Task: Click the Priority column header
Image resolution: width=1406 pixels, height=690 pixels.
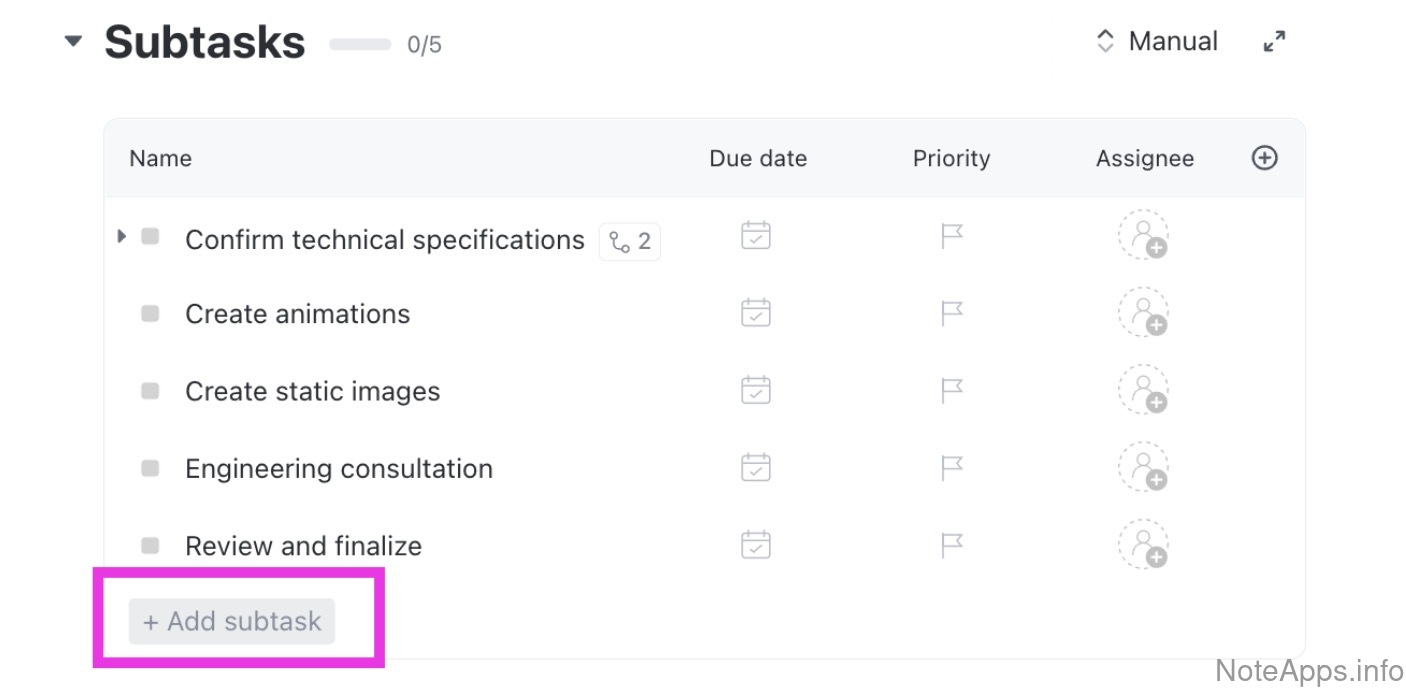Action: (x=951, y=158)
